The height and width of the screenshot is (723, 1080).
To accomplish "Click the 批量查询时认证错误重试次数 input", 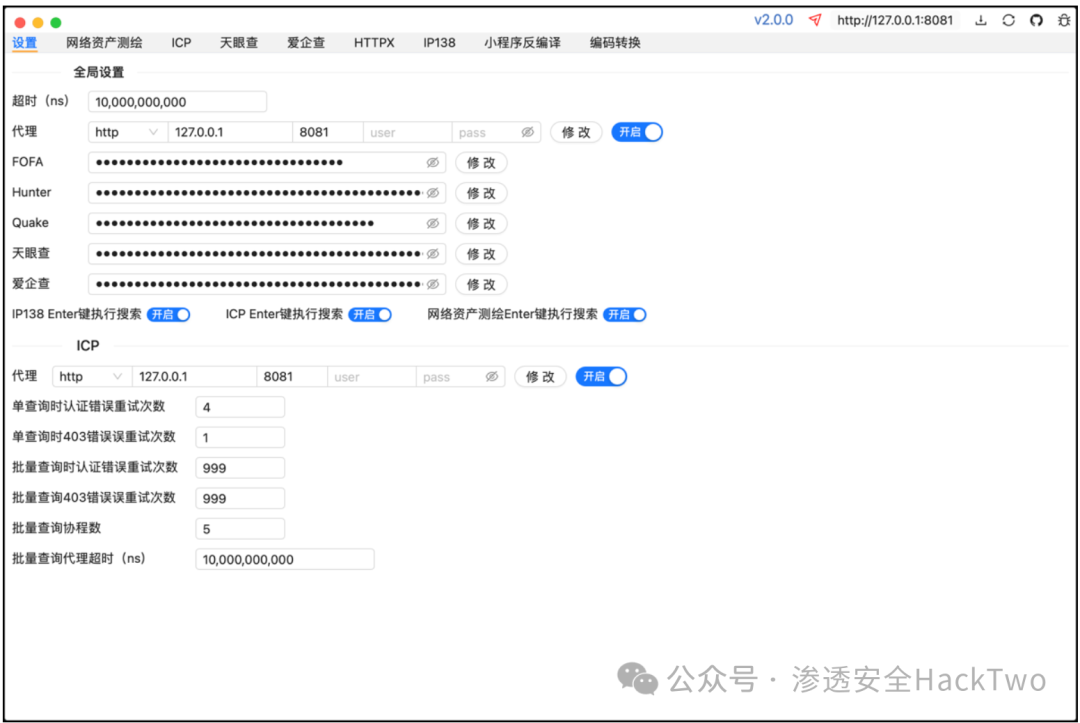I will pos(240,468).
